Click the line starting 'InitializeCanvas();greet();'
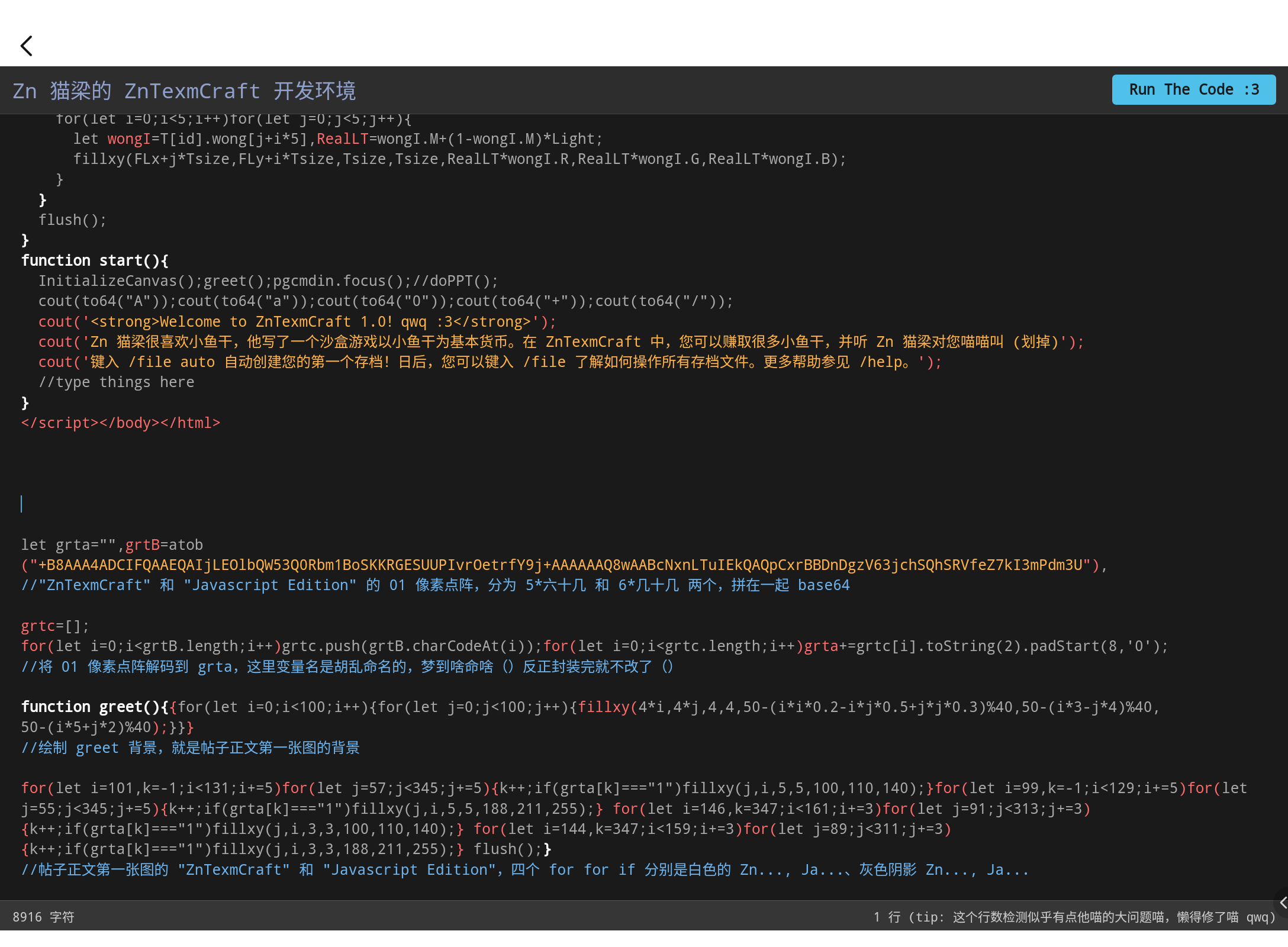 268,281
